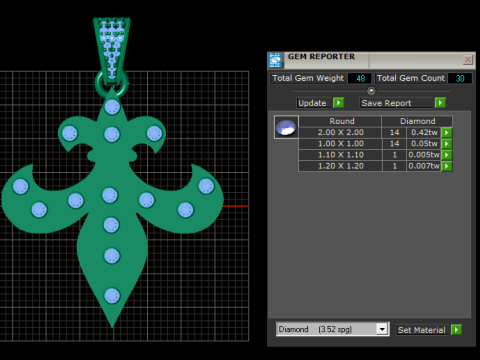The width and height of the screenshot is (480, 360).
Task: Click the Total Gem Count value 30
Action: (x=460, y=79)
